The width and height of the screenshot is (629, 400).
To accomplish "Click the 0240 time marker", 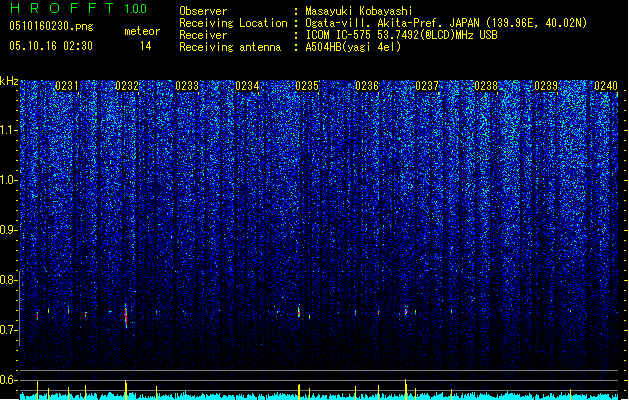I will pyautogui.click(x=606, y=86).
